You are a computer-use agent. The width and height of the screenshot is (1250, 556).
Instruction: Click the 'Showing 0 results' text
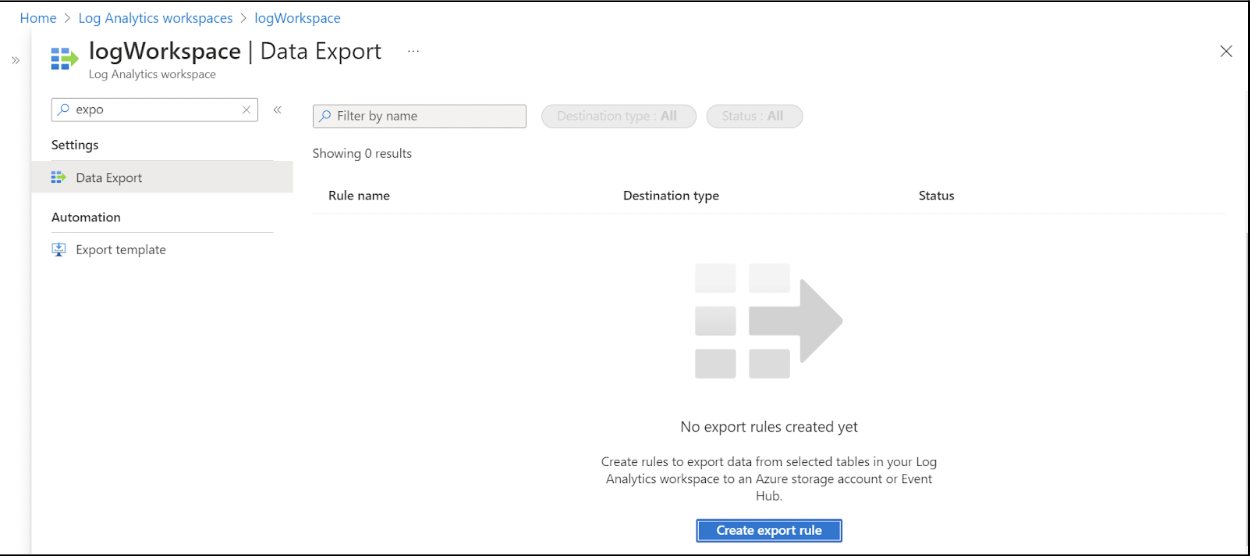pyautogui.click(x=362, y=154)
